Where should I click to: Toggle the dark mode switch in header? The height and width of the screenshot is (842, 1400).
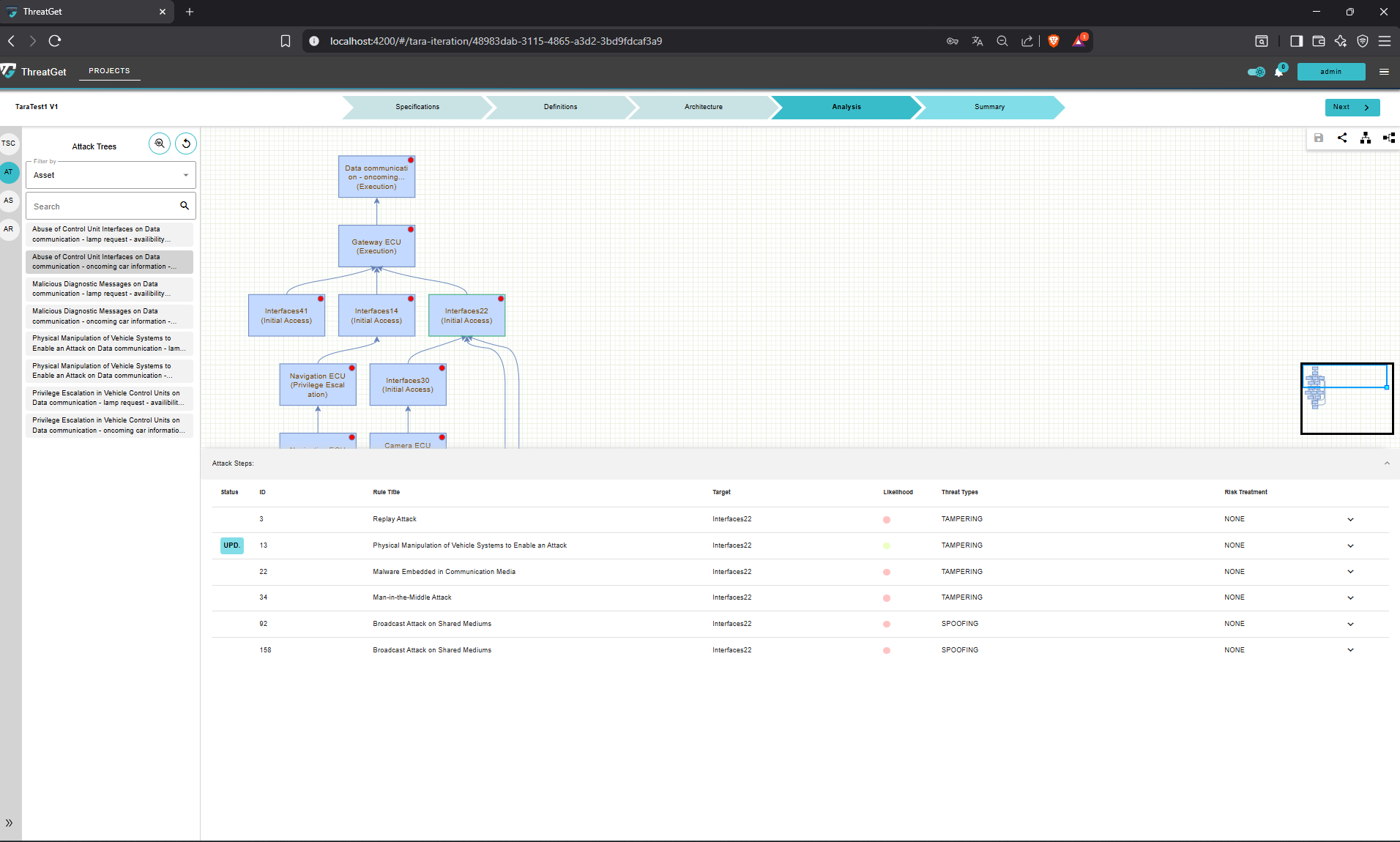tap(1256, 72)
